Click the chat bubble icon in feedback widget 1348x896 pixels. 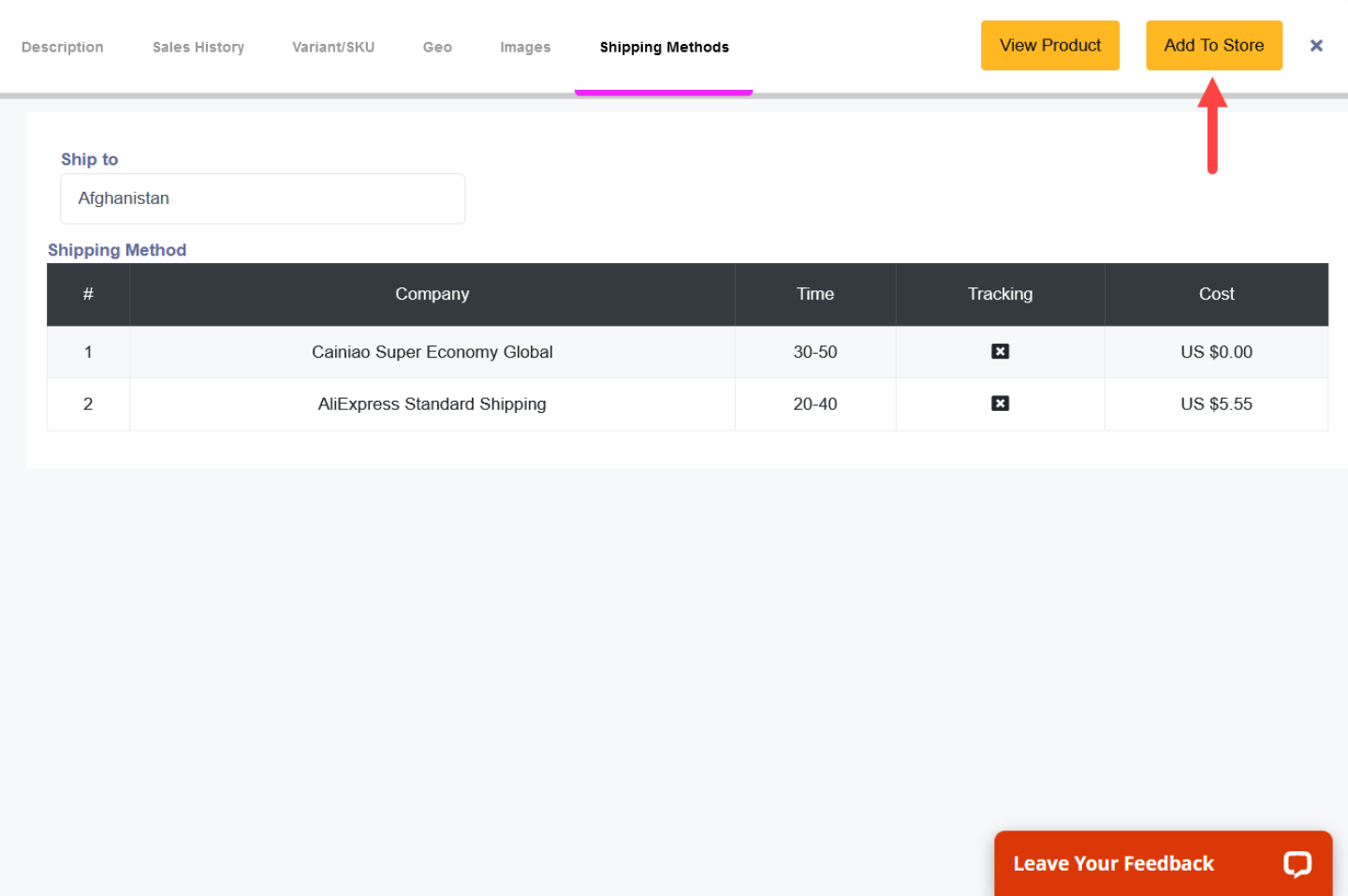click(1297, 863)
